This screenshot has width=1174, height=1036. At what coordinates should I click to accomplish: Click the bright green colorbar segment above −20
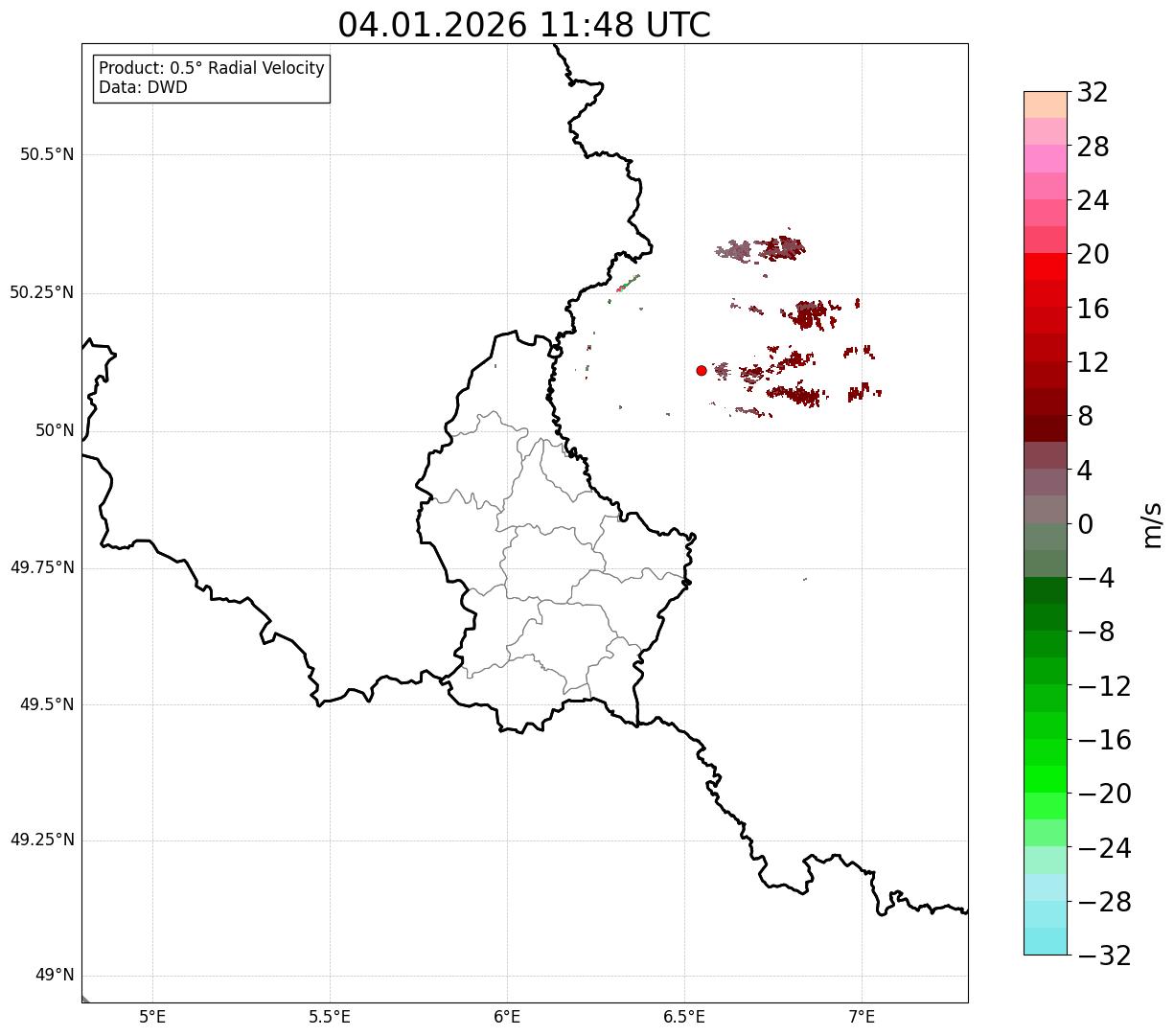(1046, 779)
